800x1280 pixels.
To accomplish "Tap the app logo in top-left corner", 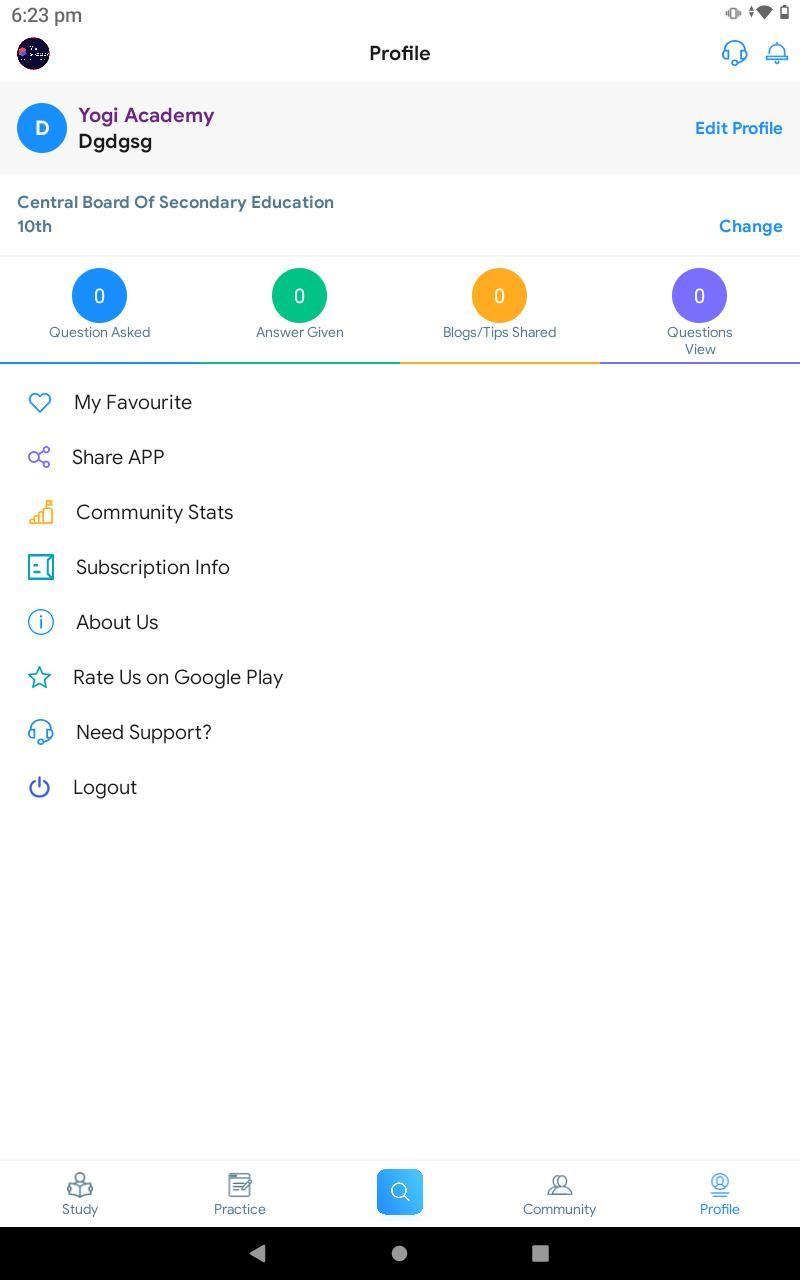I will tap(33, 53).
